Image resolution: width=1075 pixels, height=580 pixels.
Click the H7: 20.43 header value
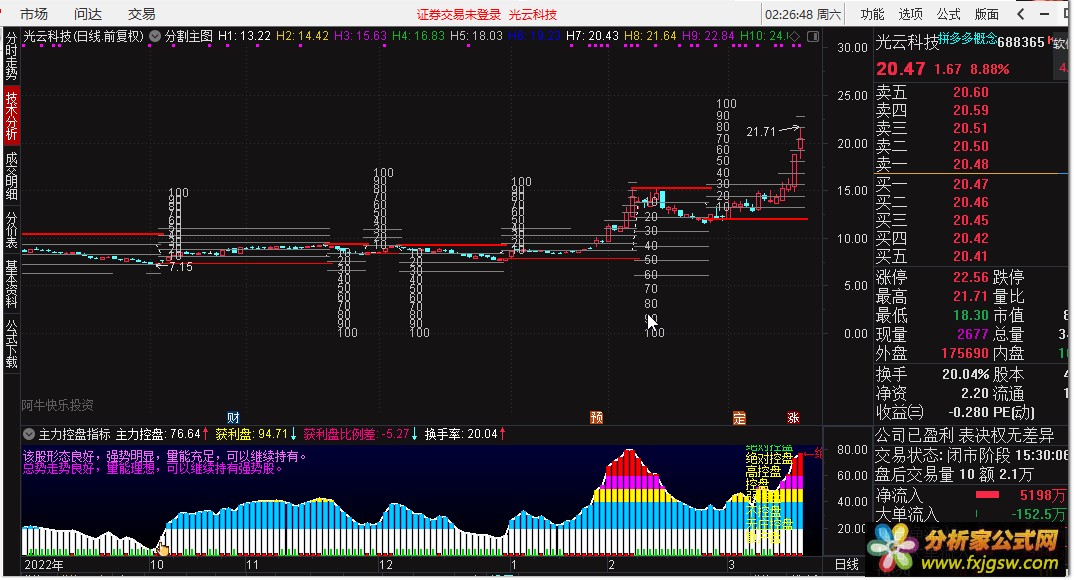(592, 36)
